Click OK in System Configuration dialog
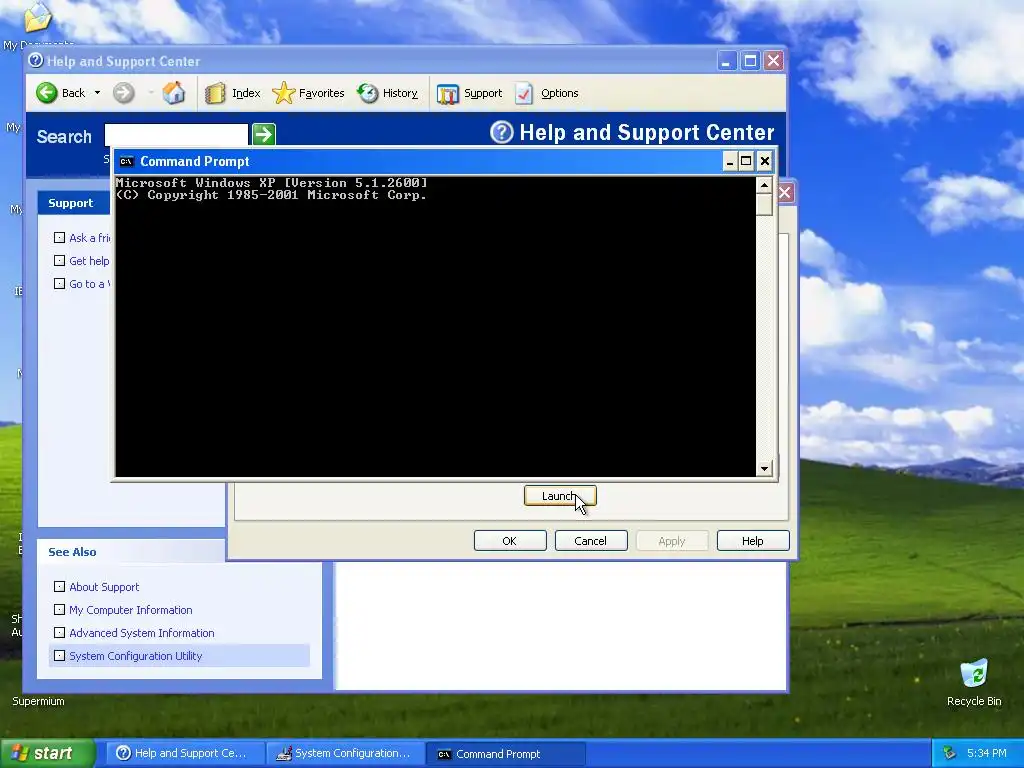1024x768 pixels. click(x=509, y=541)
